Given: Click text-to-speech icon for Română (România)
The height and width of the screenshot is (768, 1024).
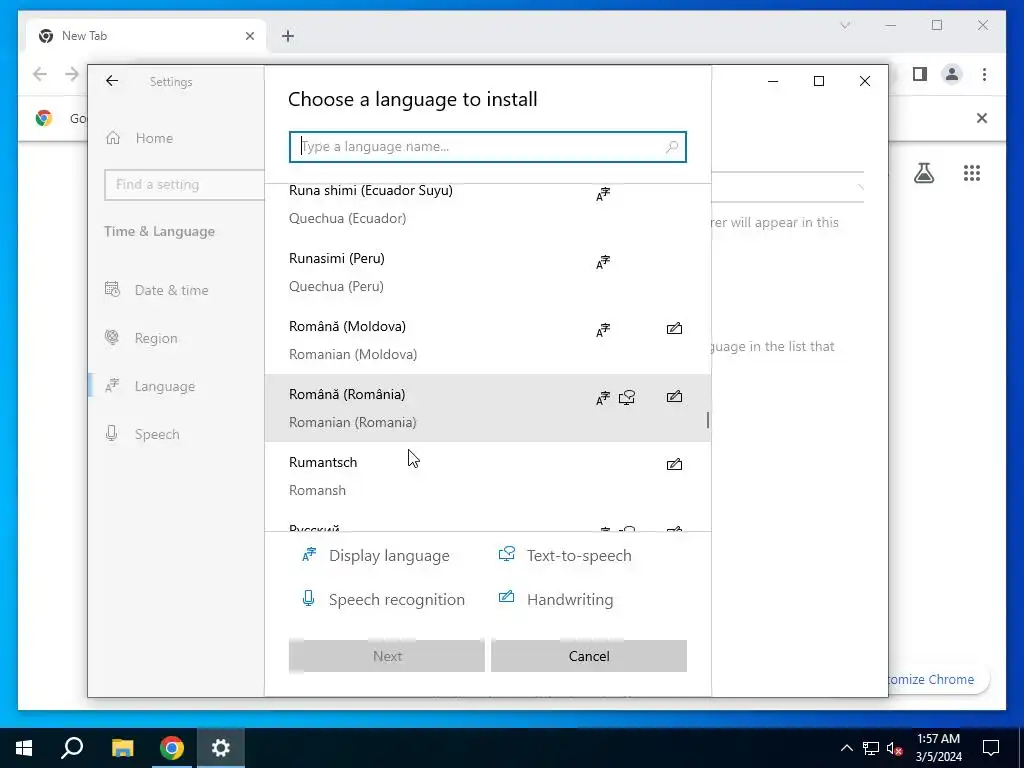Looking at the screenshot, I should [627, 397].
